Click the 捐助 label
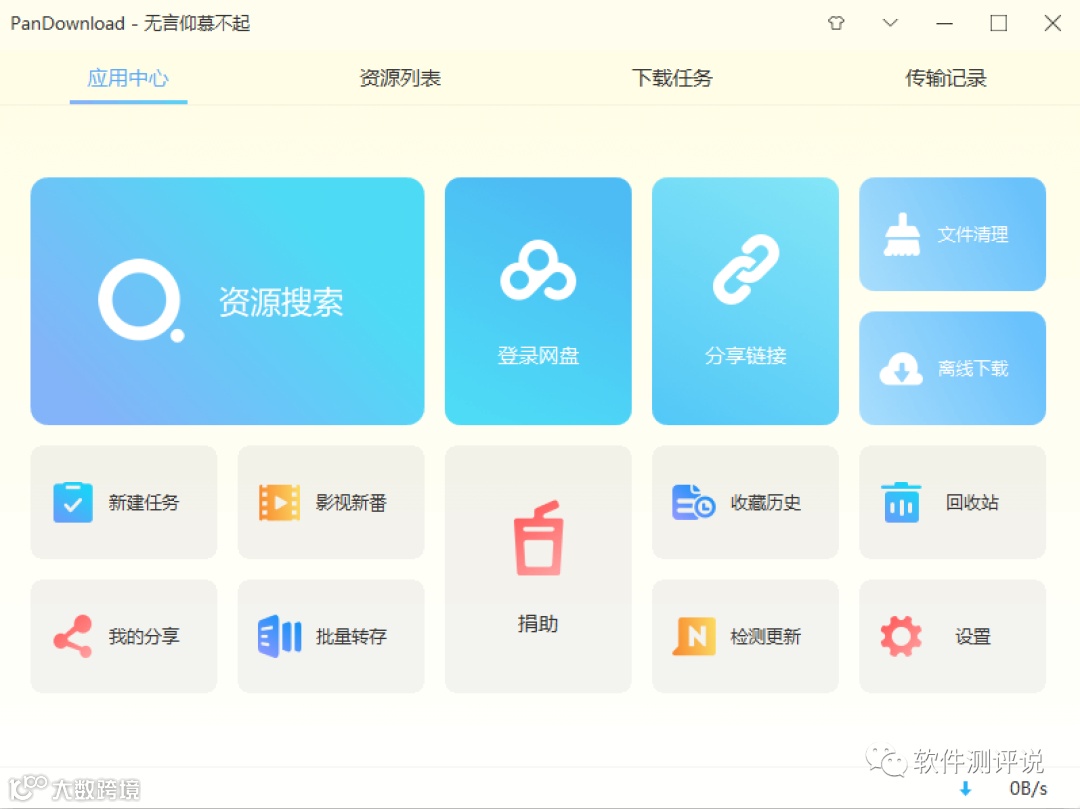Screen dimensions: 1080x809 point(538,624)
